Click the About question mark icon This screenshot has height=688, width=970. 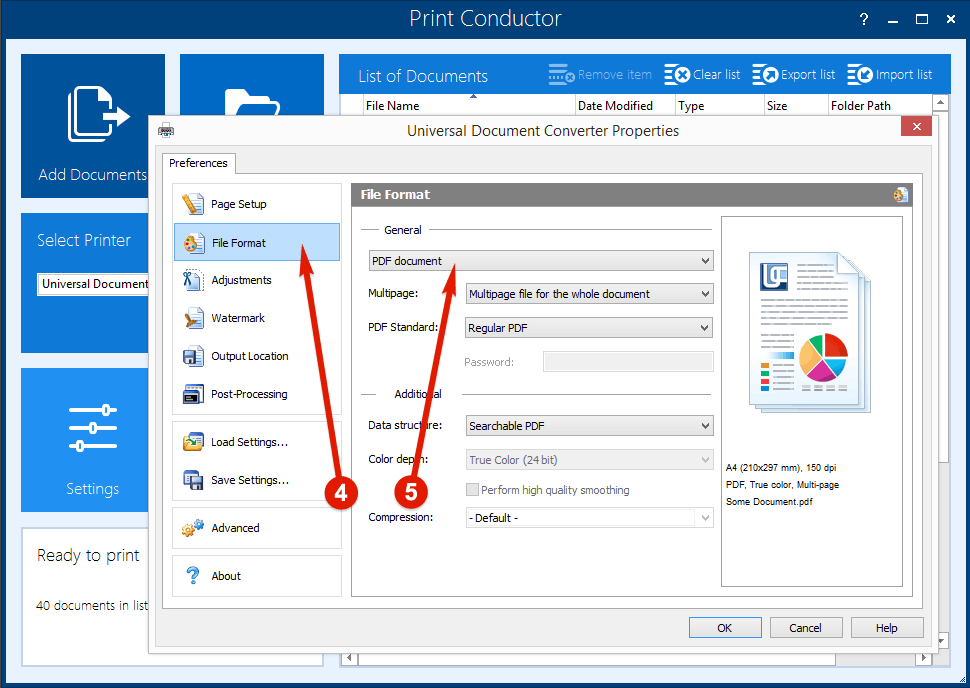click(193, 575)
